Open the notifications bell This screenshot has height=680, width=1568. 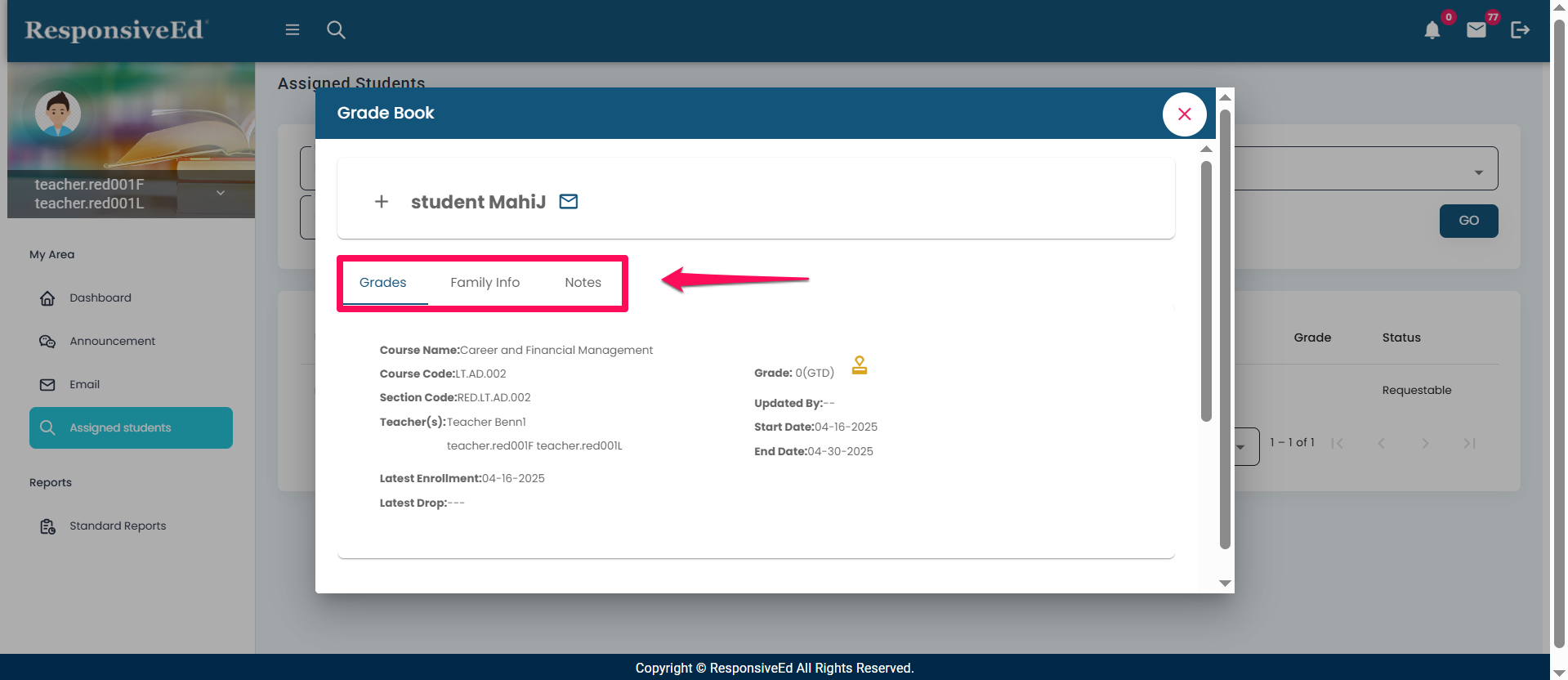pyautogui.click(x=1432, y=31)
